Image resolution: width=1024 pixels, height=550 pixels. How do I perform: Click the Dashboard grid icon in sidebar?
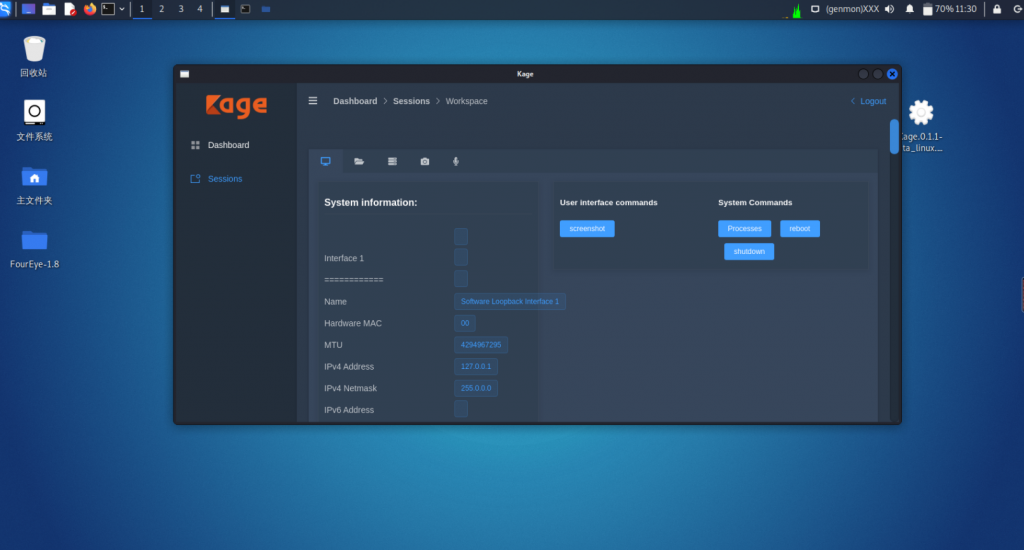click(x=195, y=145)
